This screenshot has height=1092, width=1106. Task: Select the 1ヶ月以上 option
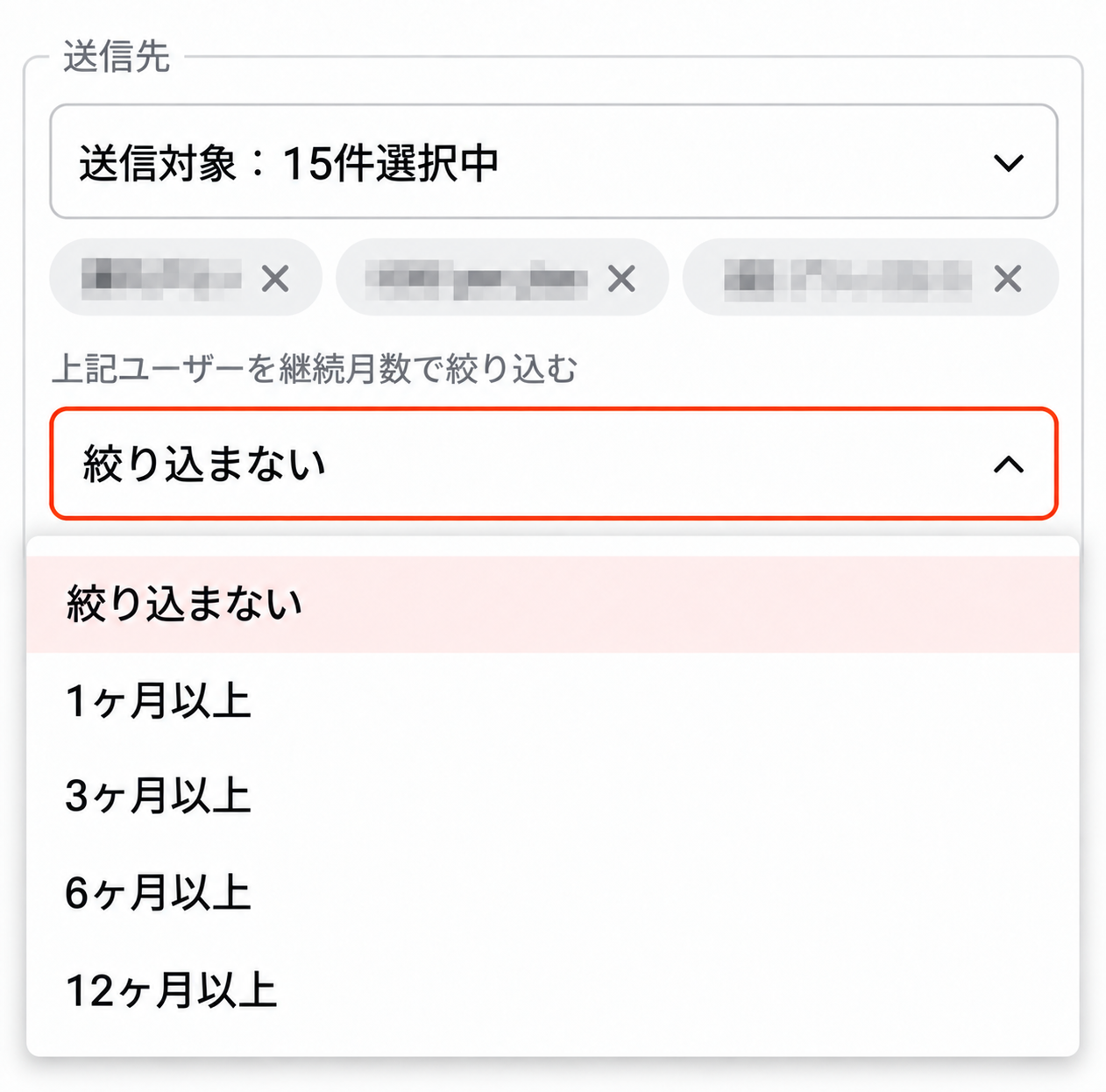pos(553,701)
